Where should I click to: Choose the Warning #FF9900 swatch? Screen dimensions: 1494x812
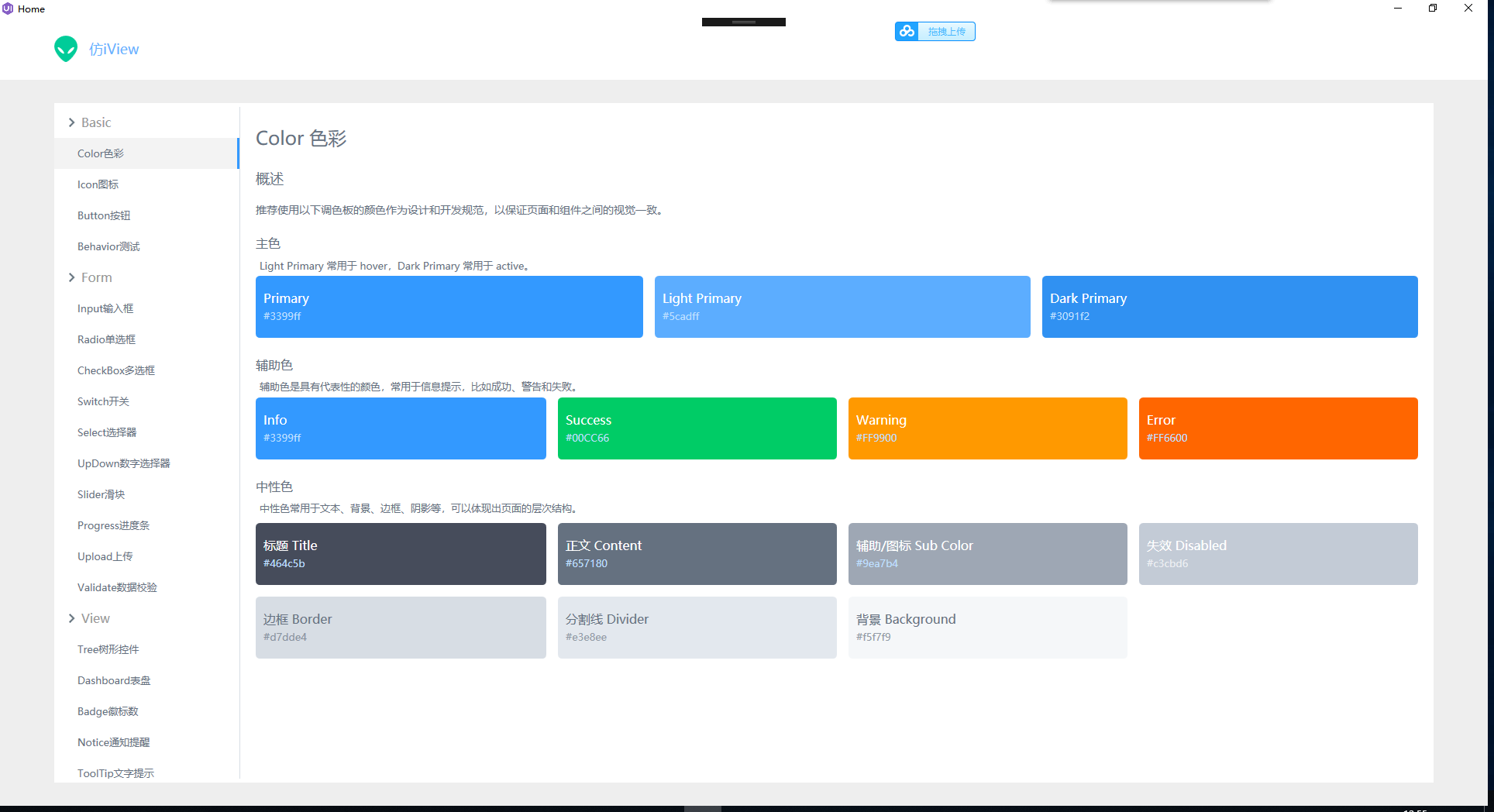988,428
